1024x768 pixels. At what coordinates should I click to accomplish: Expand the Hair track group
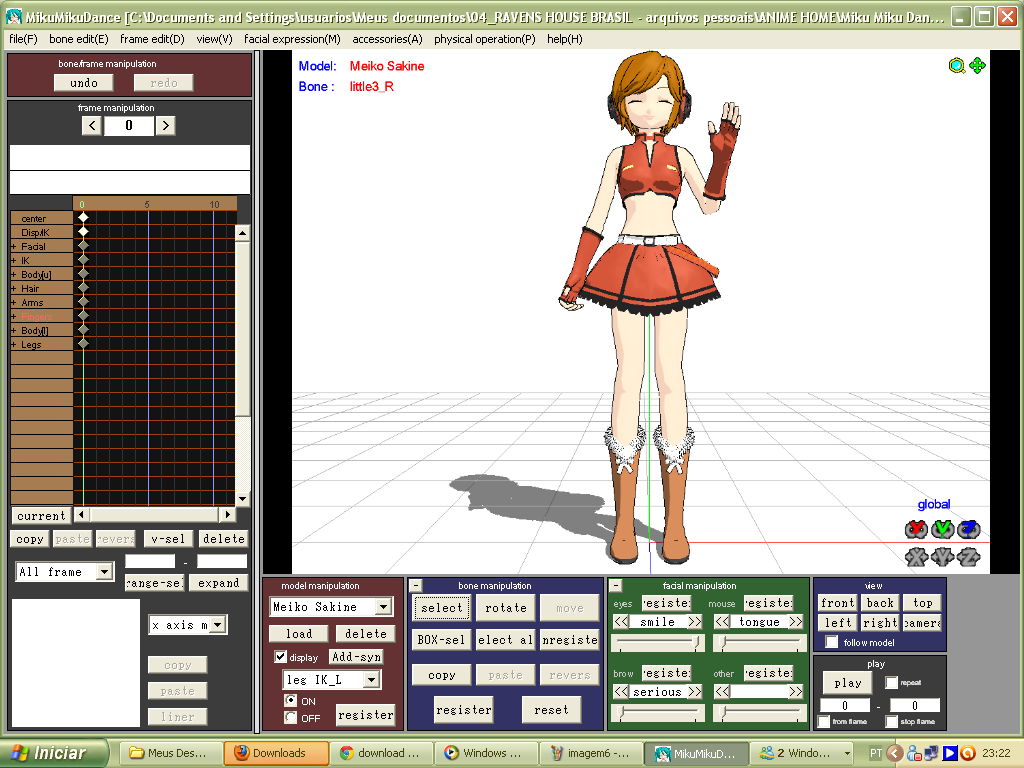pos(14,289)
